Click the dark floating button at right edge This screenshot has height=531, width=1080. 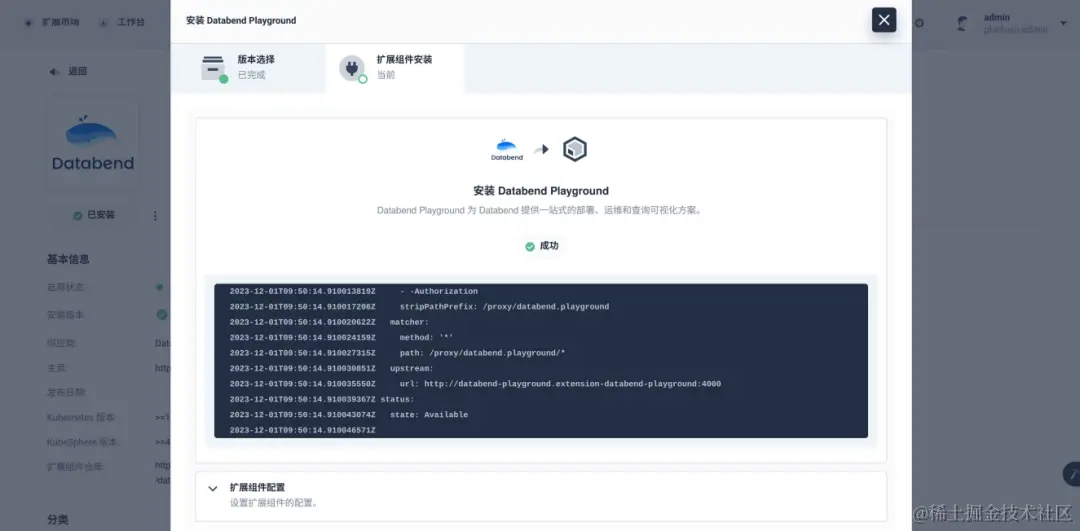click(1072, 474)
